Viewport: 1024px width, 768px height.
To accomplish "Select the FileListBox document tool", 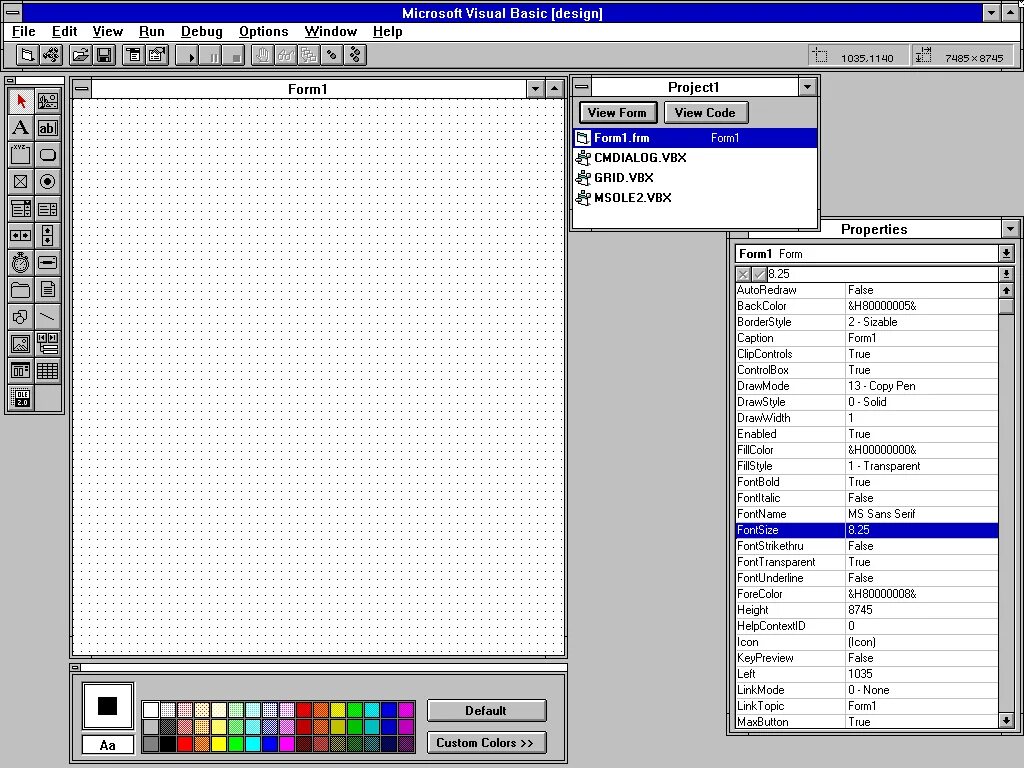I will pos(48,290).
